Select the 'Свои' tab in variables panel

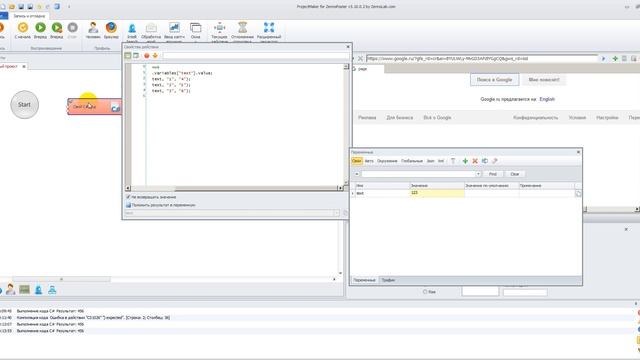click(356, 161)
